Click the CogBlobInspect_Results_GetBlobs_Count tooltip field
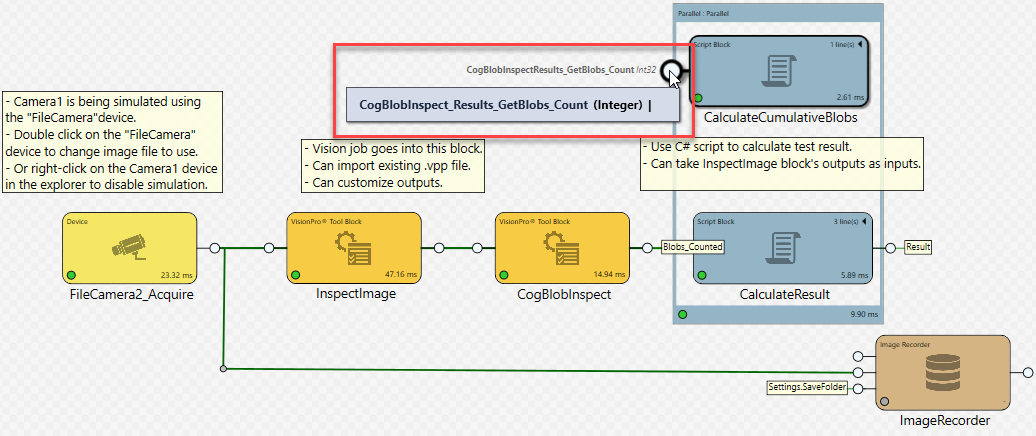Screen dimensions: 1036x436 tap(512, 105)
